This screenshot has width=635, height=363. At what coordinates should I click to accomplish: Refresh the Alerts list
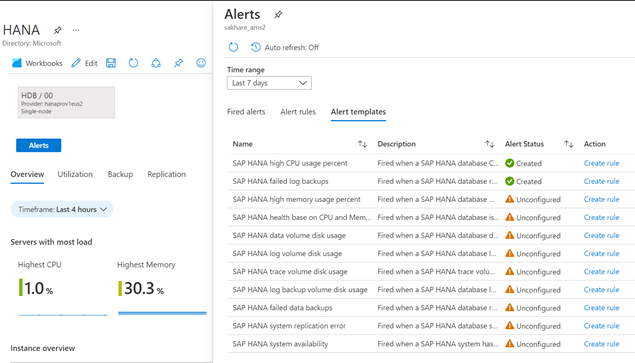233,47
